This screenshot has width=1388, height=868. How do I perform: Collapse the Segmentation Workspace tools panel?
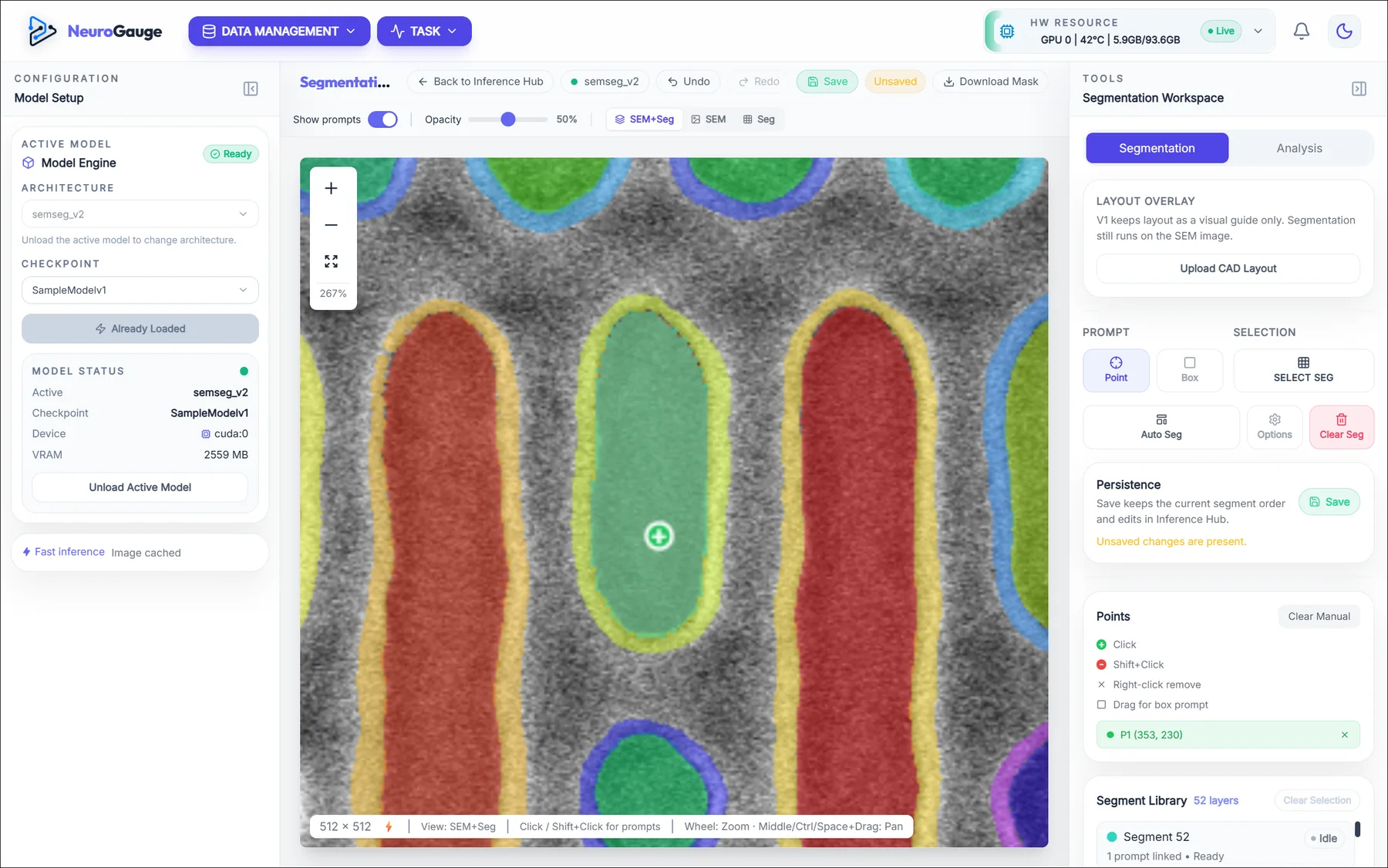tap(1359, 89)
